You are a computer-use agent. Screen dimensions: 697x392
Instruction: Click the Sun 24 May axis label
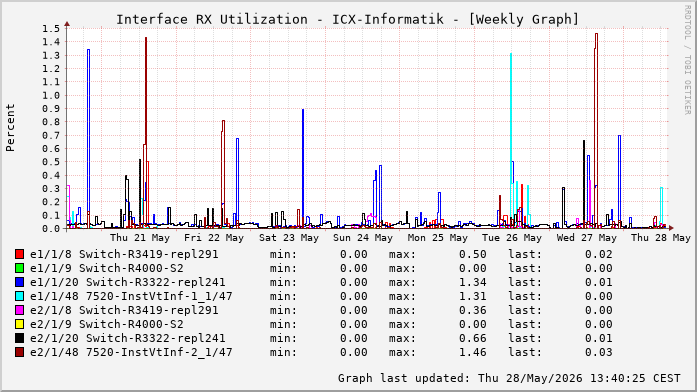point(363,238)
